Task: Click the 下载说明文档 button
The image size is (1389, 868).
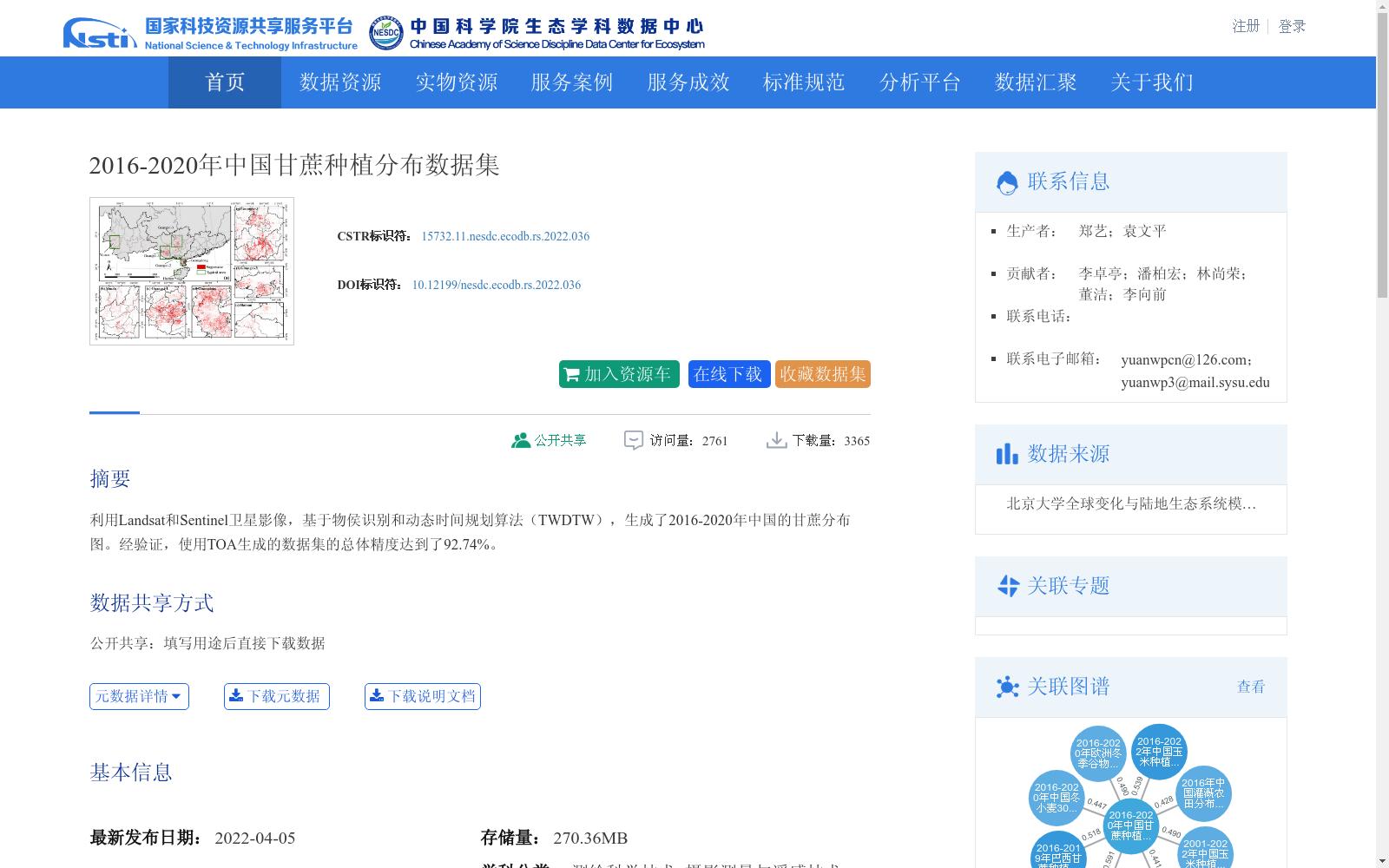Action: point(423,696)
